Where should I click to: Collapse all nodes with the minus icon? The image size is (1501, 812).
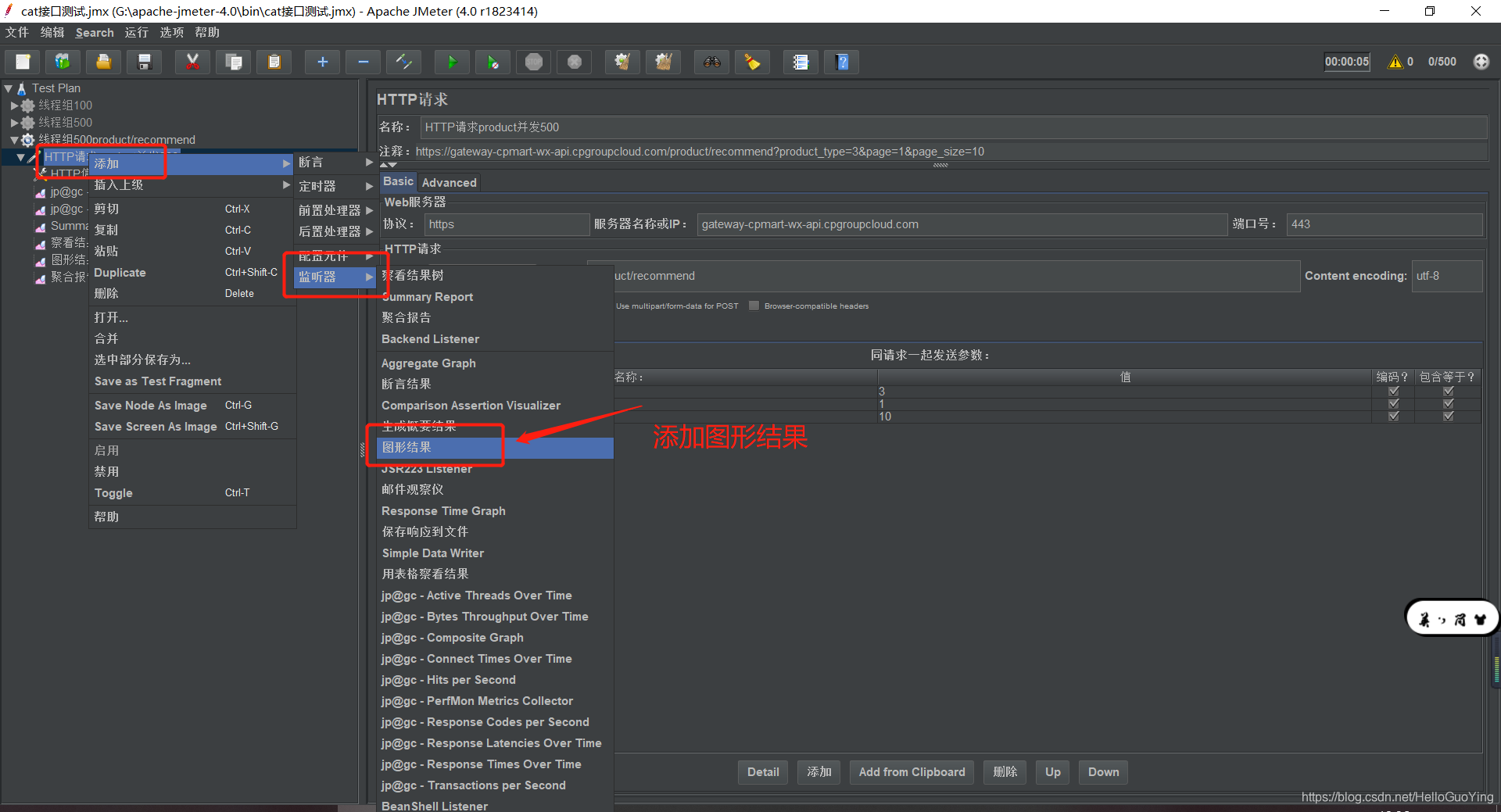[x=363, y=62]
